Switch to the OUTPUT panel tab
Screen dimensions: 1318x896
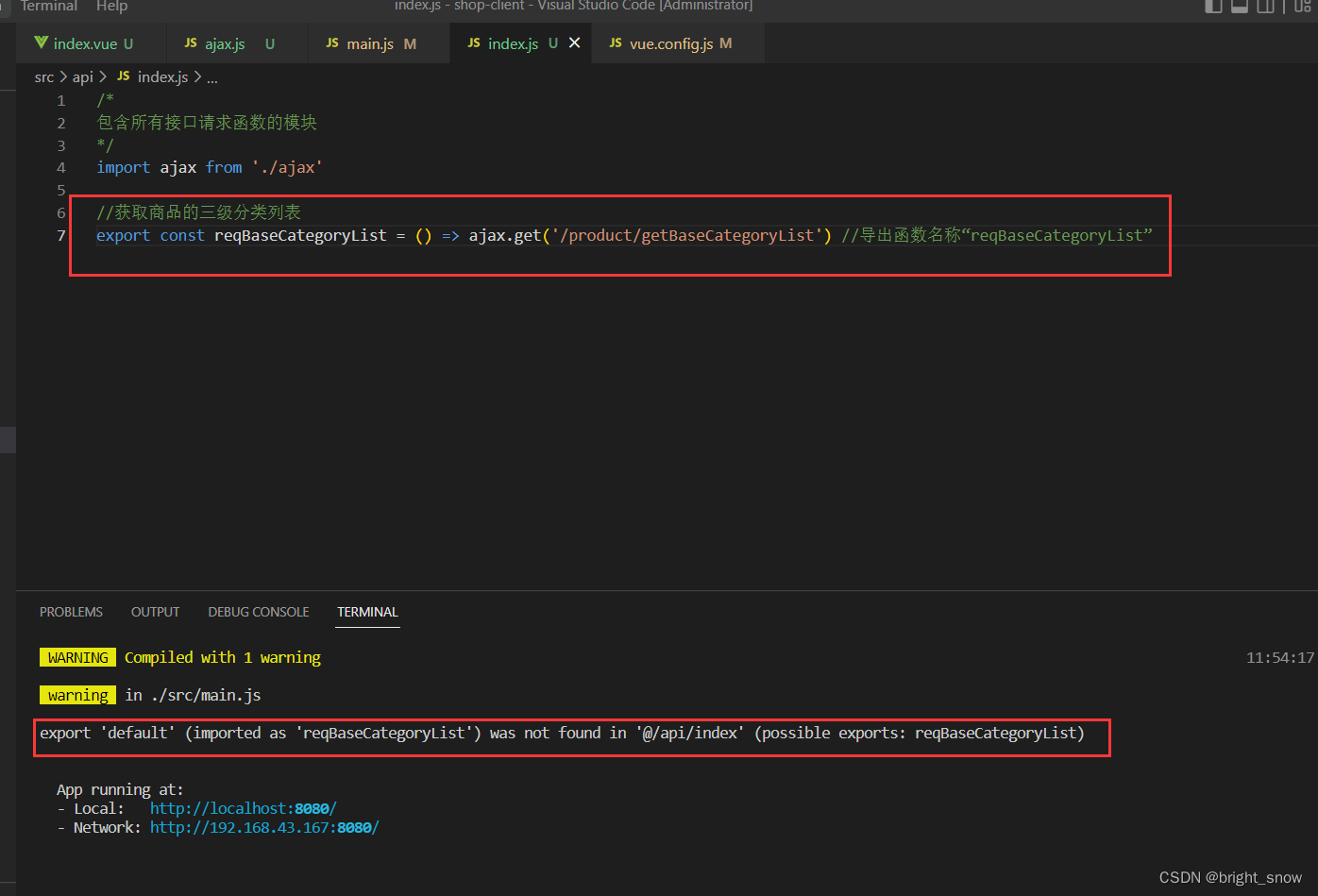[155, 612]
